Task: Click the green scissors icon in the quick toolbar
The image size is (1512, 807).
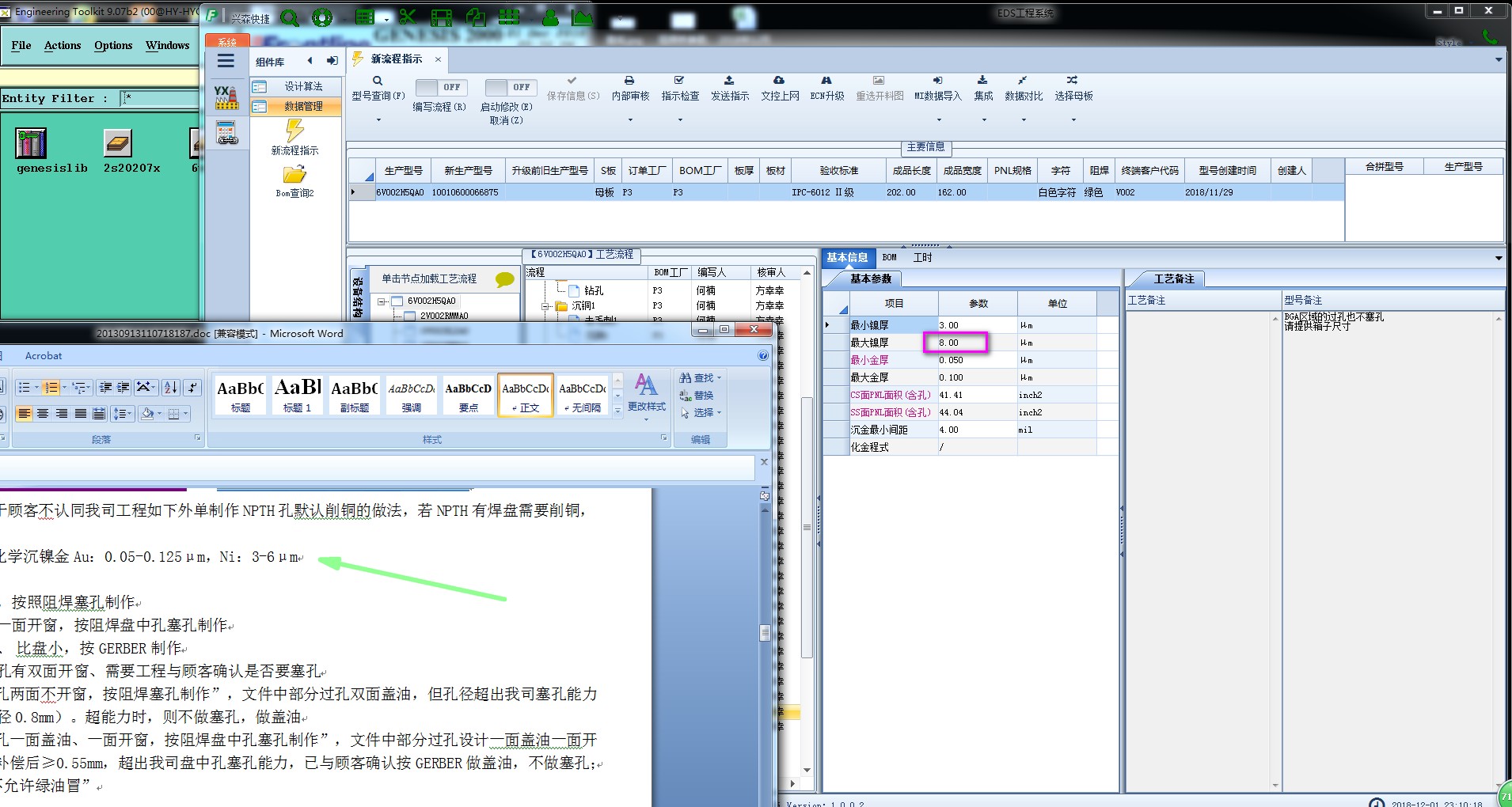Action: point(408,17)
